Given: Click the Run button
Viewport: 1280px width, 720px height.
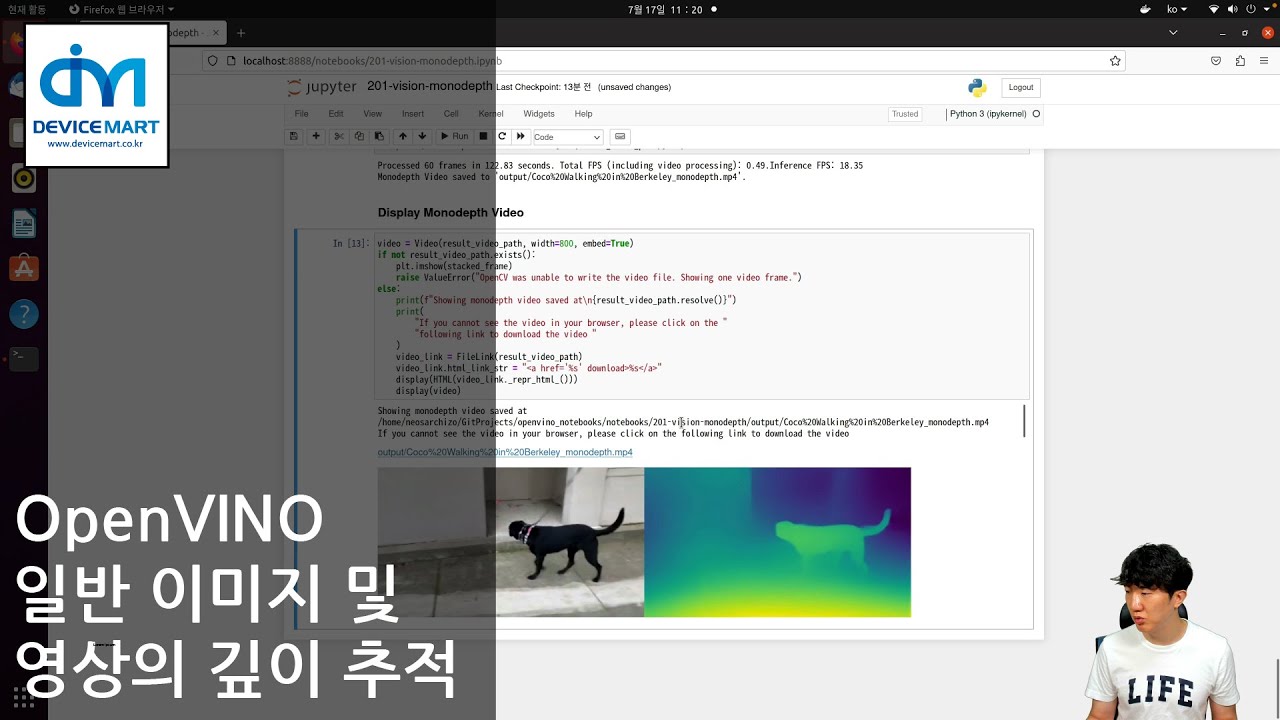Looking at the screenshot, I should tap(453, 136).
